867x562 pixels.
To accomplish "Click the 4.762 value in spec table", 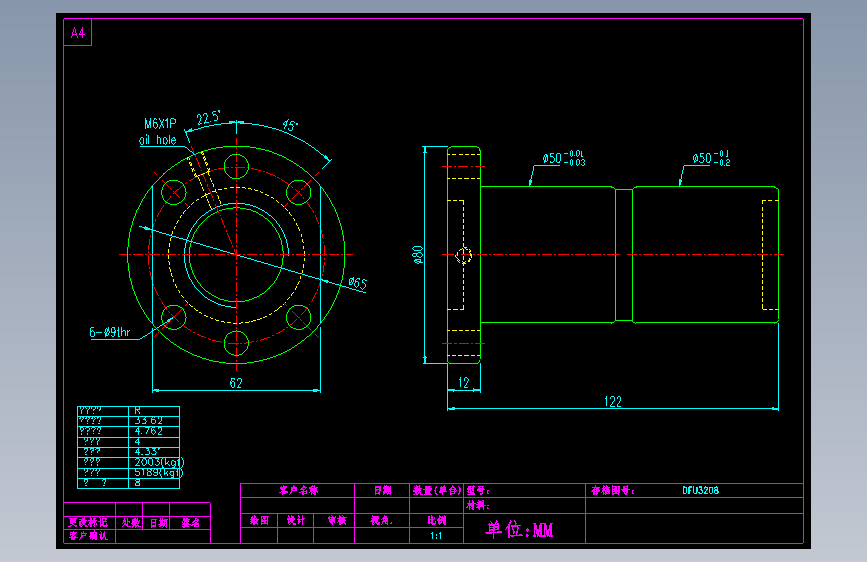I will [149, 431].
